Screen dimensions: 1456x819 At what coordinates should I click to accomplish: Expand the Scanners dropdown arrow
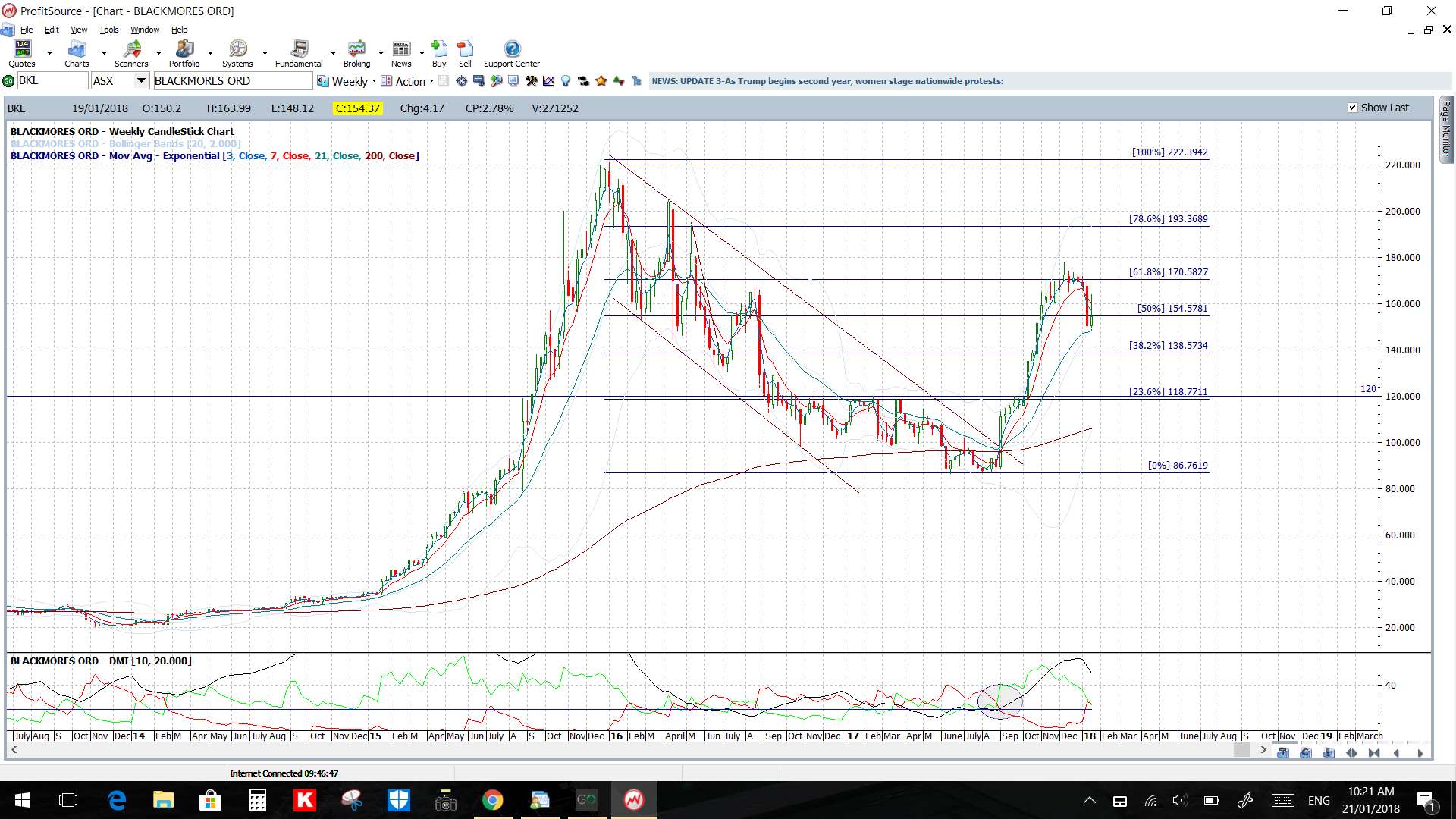point(158,54)
